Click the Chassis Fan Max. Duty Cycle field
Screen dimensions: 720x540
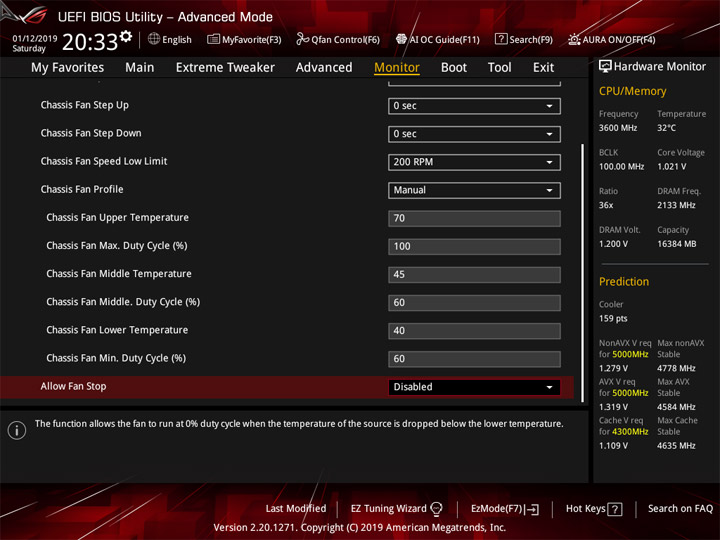[x=474, y=247]
